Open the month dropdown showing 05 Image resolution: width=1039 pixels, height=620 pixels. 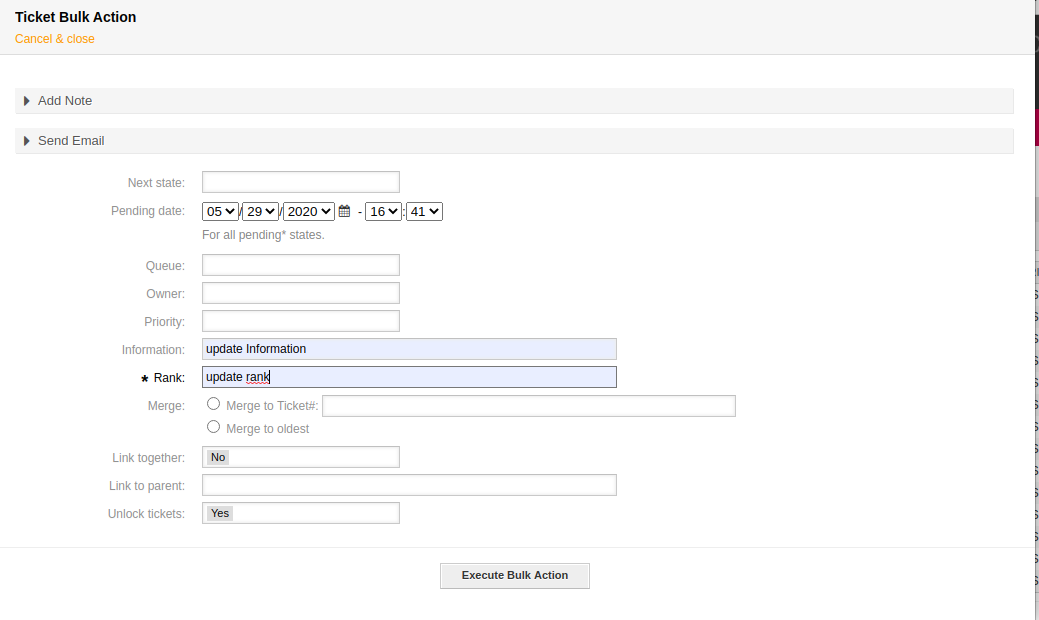tap(220, 211)
